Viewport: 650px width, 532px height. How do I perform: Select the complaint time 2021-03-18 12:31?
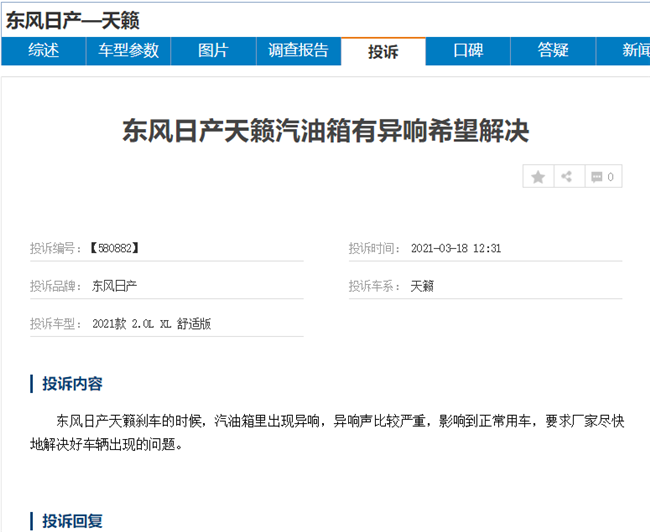456,248
